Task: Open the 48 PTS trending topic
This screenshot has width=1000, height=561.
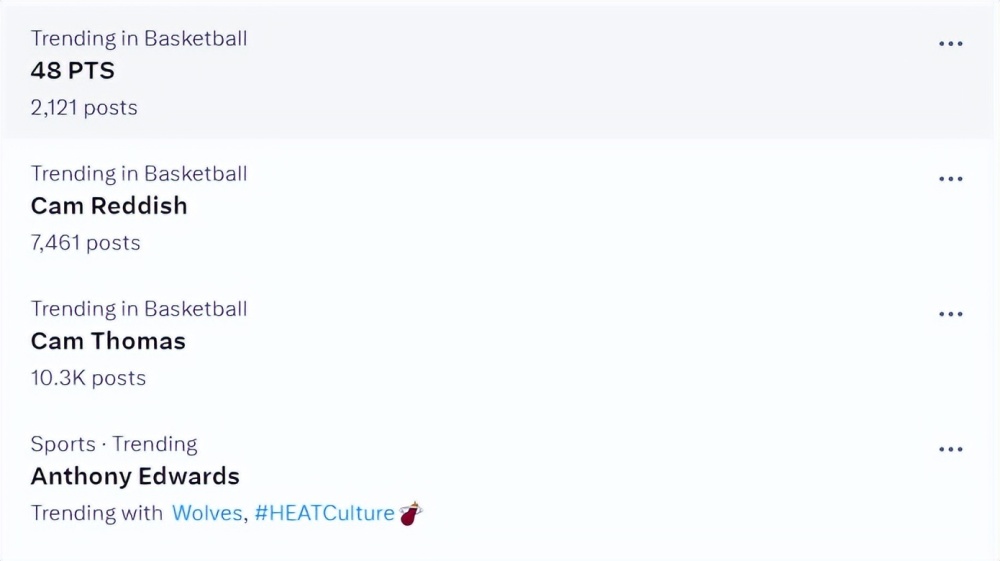Action: point(73,70)
